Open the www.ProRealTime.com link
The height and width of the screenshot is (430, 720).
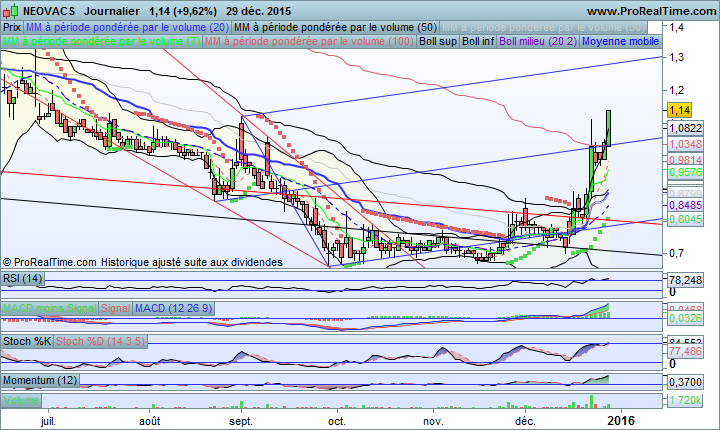(651, 11)
